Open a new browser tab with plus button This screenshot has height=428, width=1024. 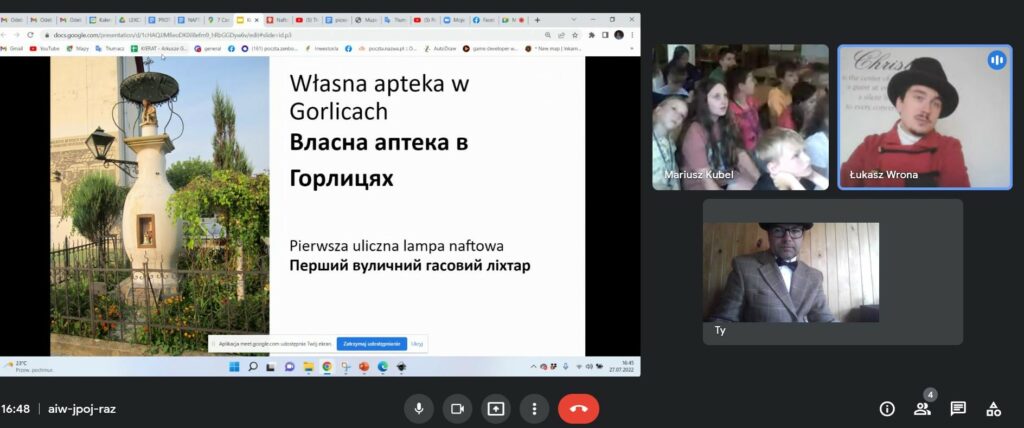click(538, 19)
